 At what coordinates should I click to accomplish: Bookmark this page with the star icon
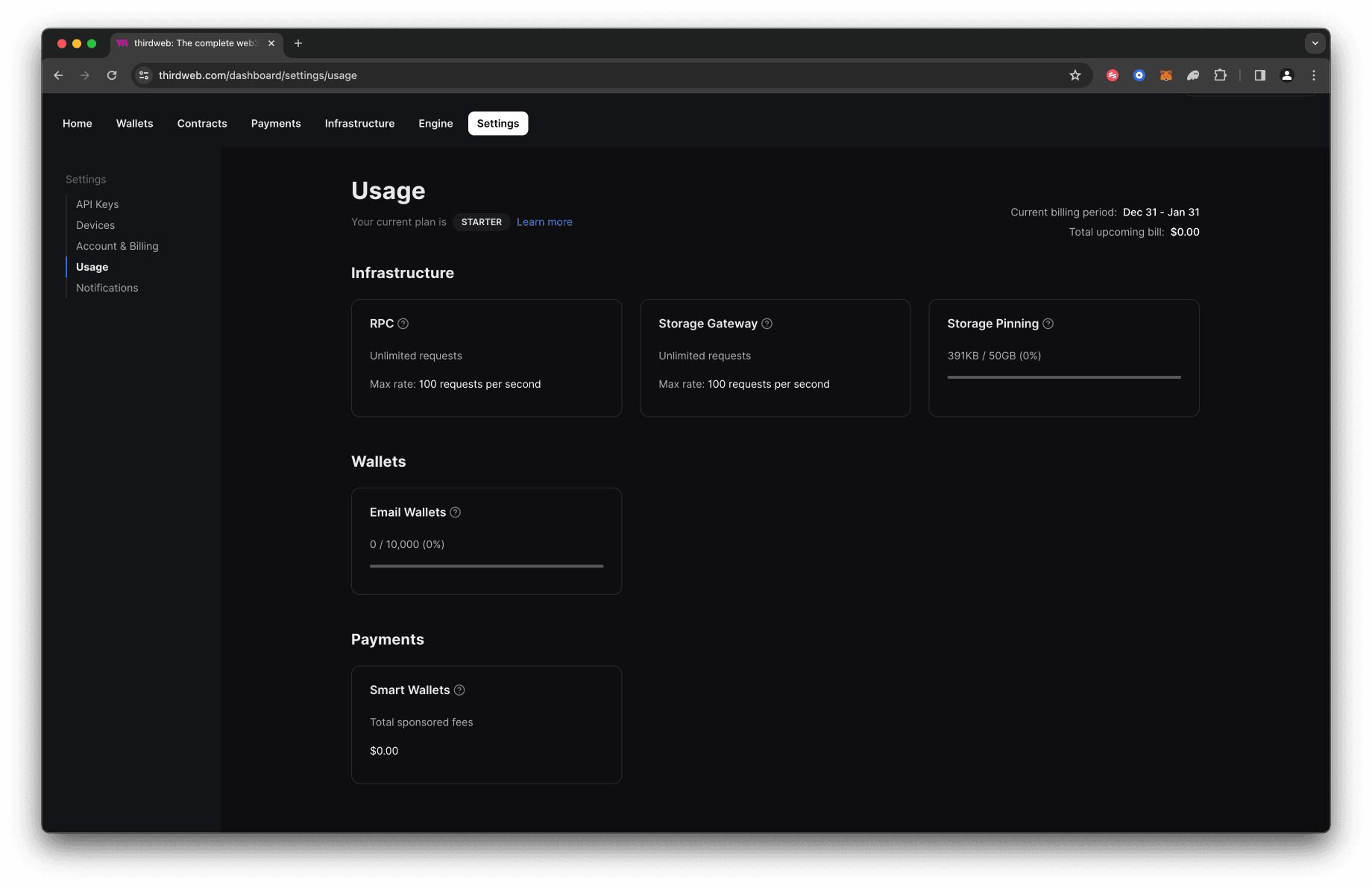click(1075, 75)
